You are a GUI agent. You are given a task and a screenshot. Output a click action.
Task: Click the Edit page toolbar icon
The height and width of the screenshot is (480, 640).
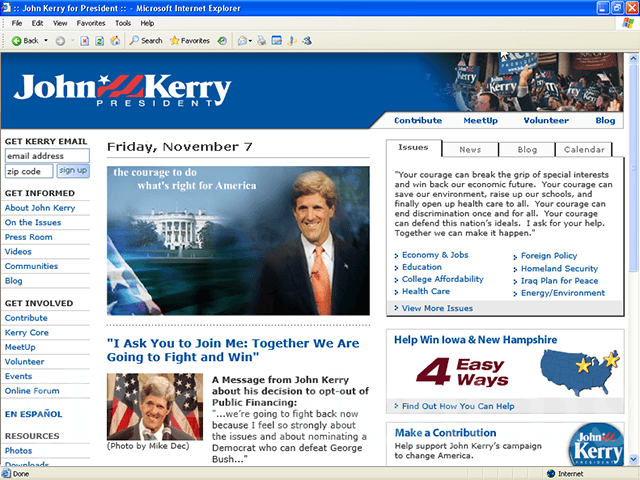[x=277, y=41]
